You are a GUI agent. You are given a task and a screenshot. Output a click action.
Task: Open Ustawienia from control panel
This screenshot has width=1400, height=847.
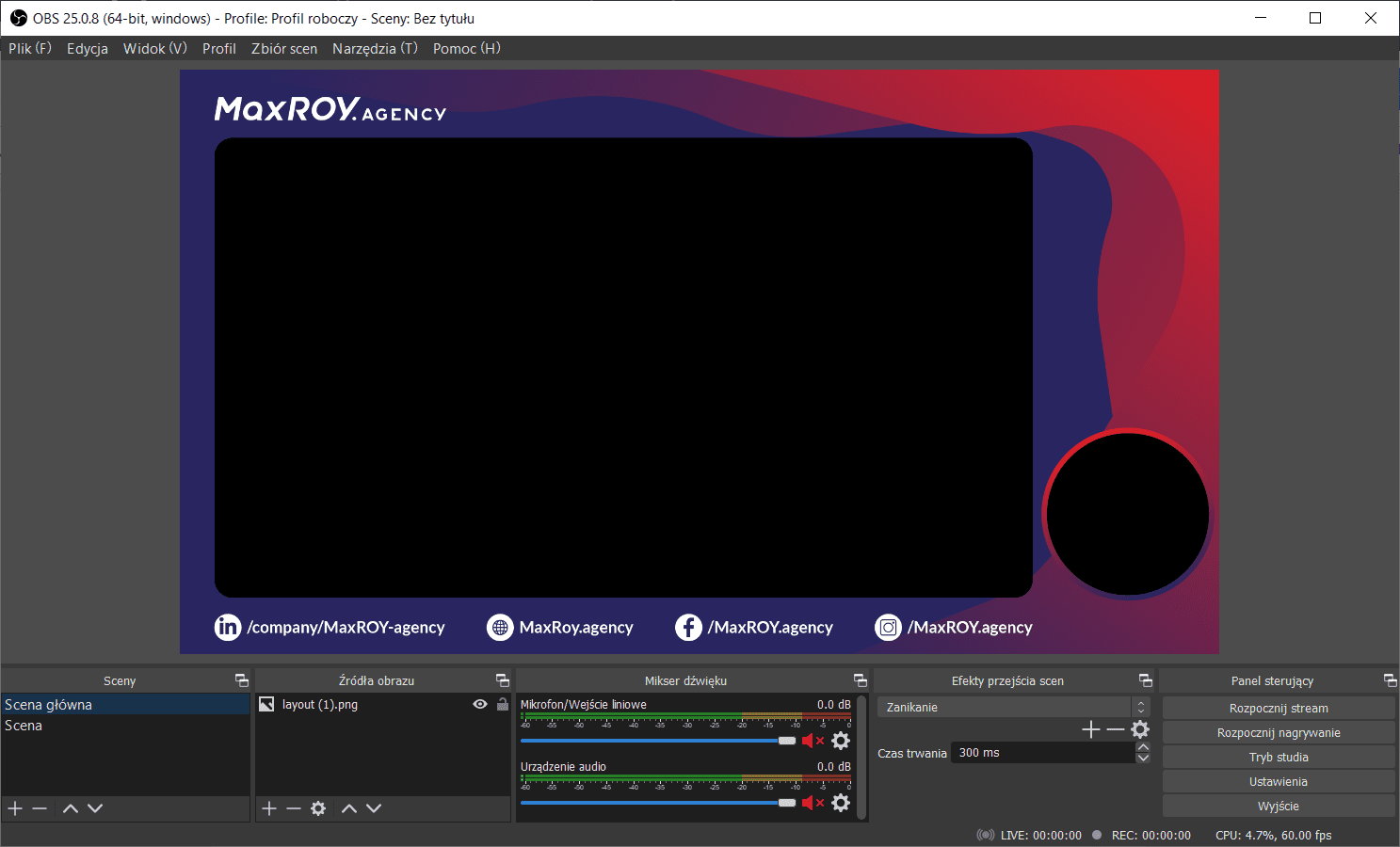(x=1278, y=781)
